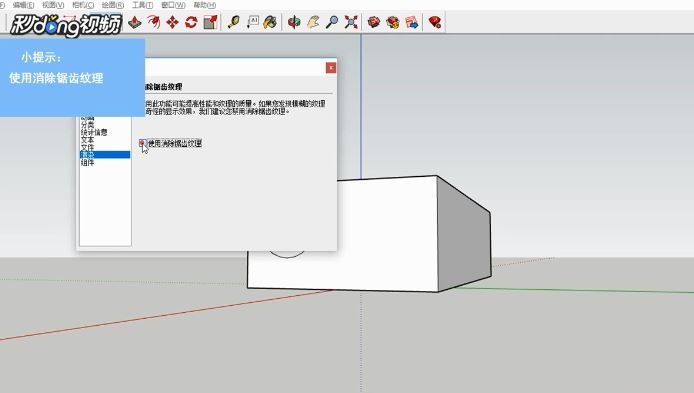Click the Zoom Extents tool
Image resolution: width=694 pixels, height=393 pixels.
click(x=351, y=22)
